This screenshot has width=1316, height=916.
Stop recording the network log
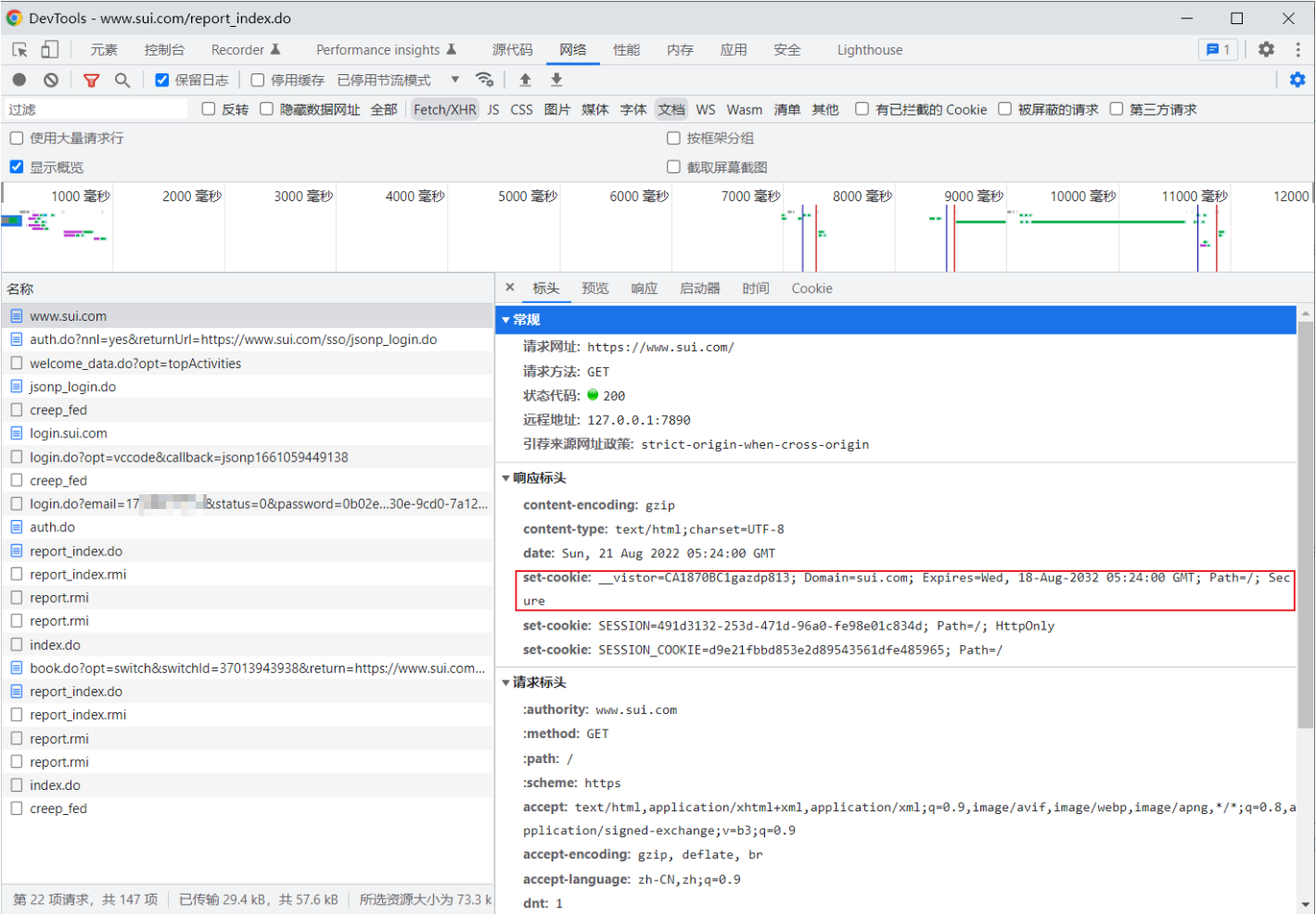click(19, 80)
